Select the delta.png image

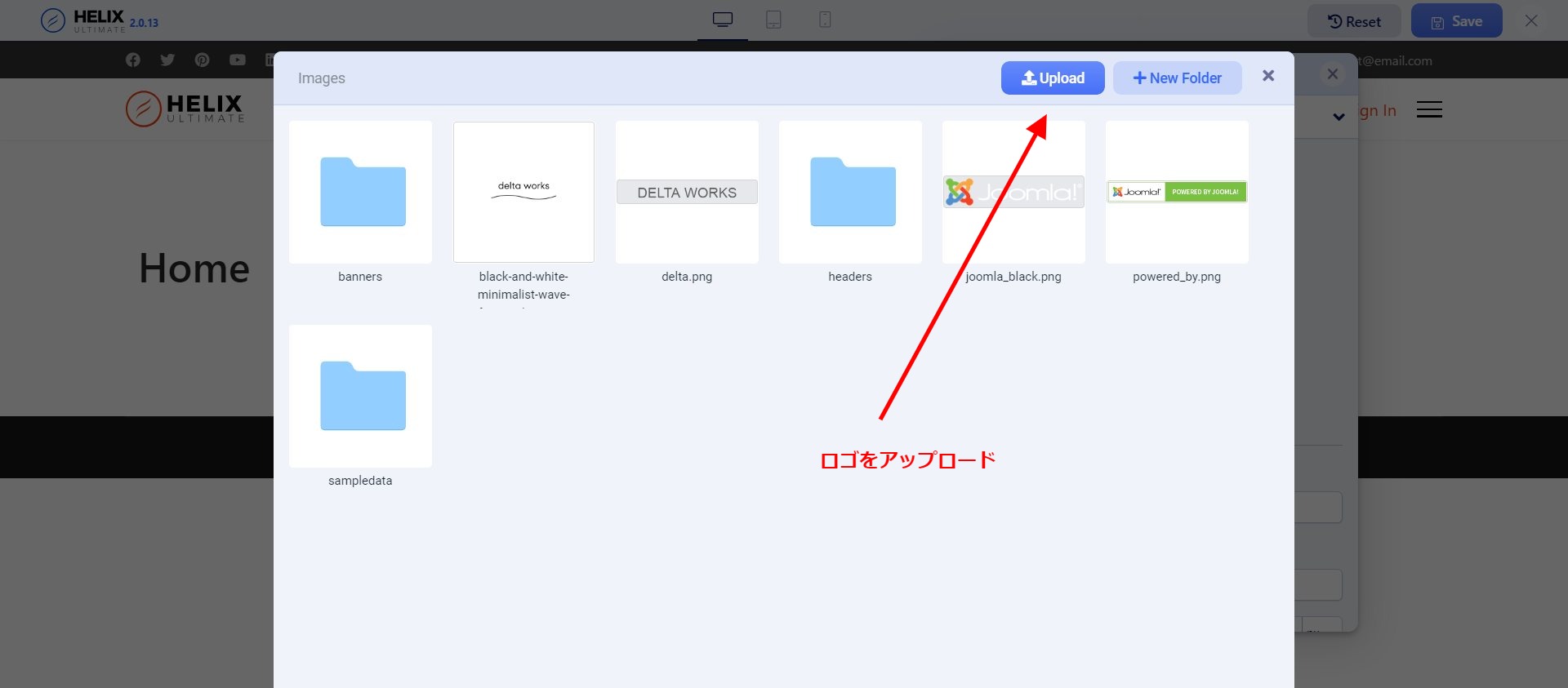click(687, 193)
